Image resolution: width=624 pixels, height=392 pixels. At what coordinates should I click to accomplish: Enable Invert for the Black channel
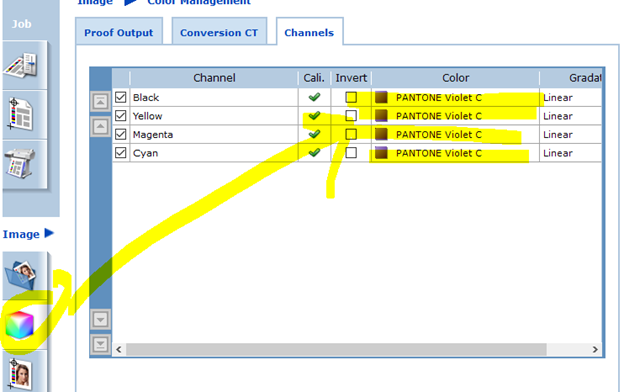pyautogui.click(x=351, y=97)
